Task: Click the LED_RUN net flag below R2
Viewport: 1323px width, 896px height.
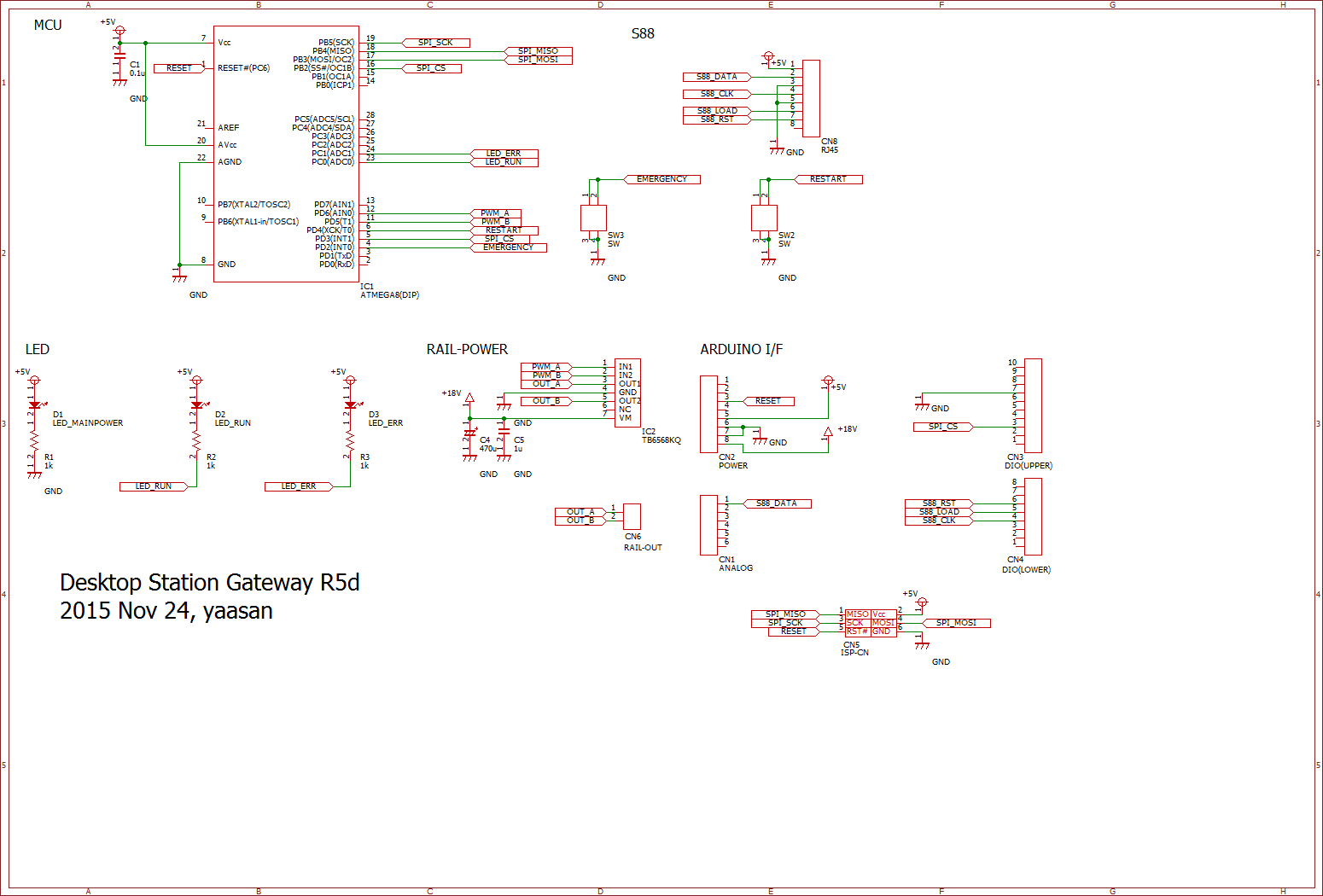Action: pyautogui.click(x=154, y=486)
